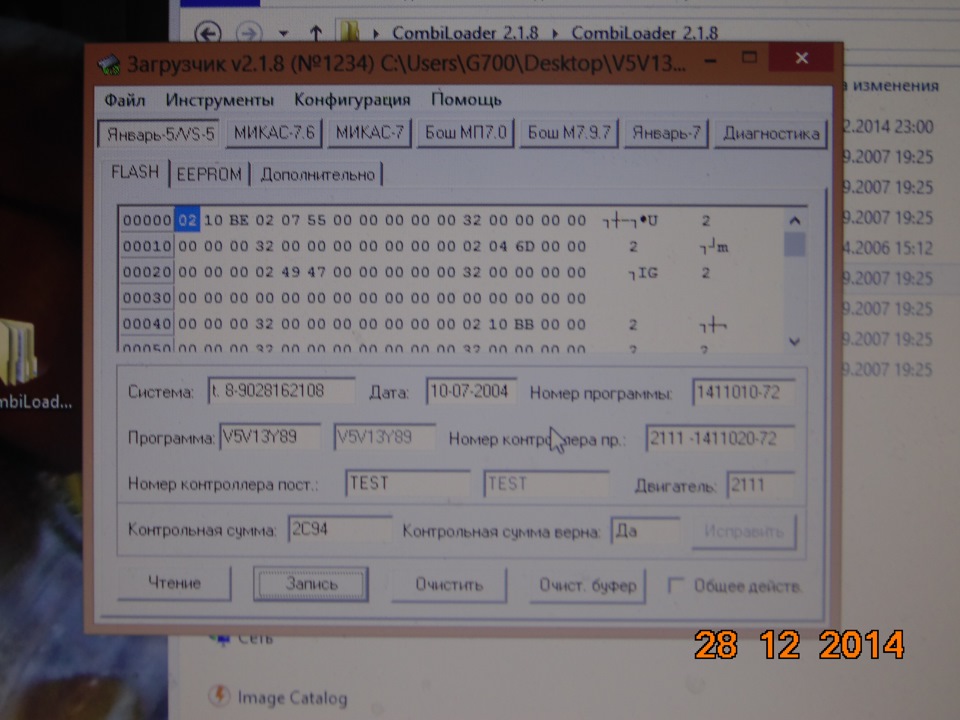Click hex row address 00030

coord(147,298)
